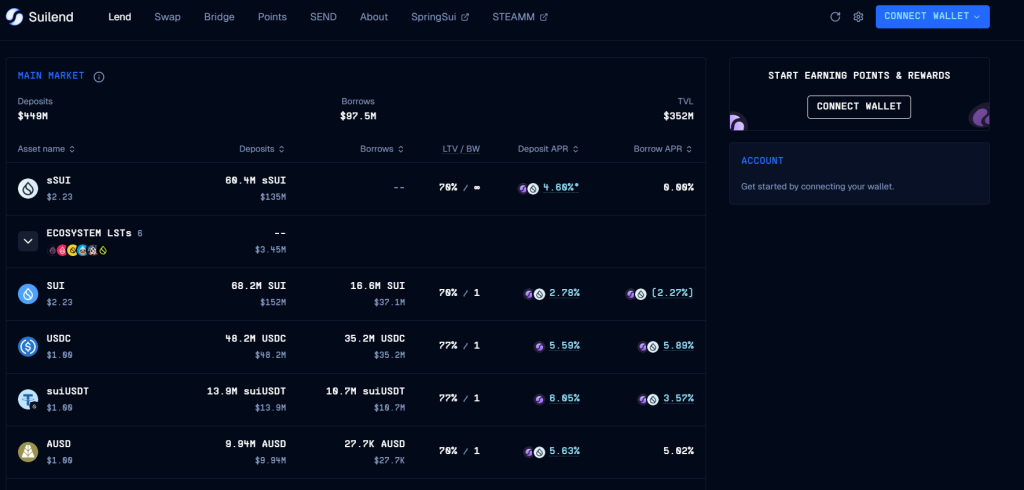Viewport: 1024px width, 490px height.
Task: Open the LTV / BW column header
Action: tap(461, 149)
